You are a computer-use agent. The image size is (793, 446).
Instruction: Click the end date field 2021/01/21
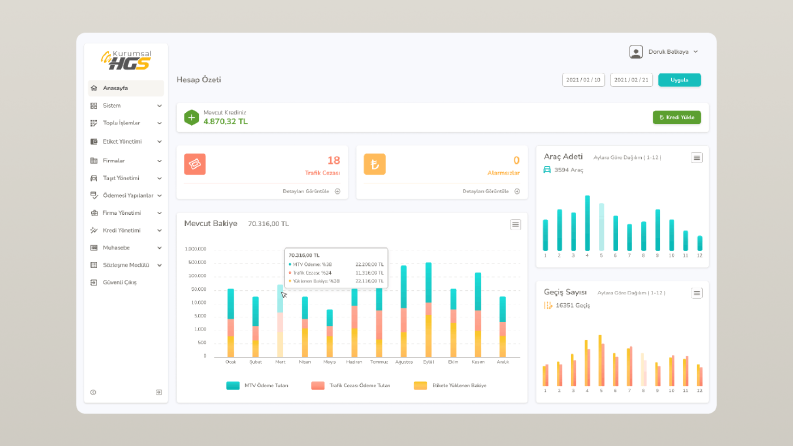pos(631,80)
